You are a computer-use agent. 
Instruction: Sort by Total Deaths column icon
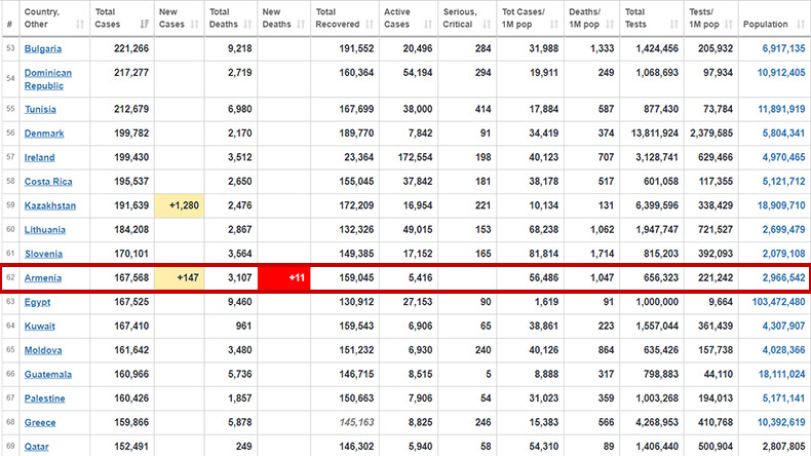click(x=248, y=24)
